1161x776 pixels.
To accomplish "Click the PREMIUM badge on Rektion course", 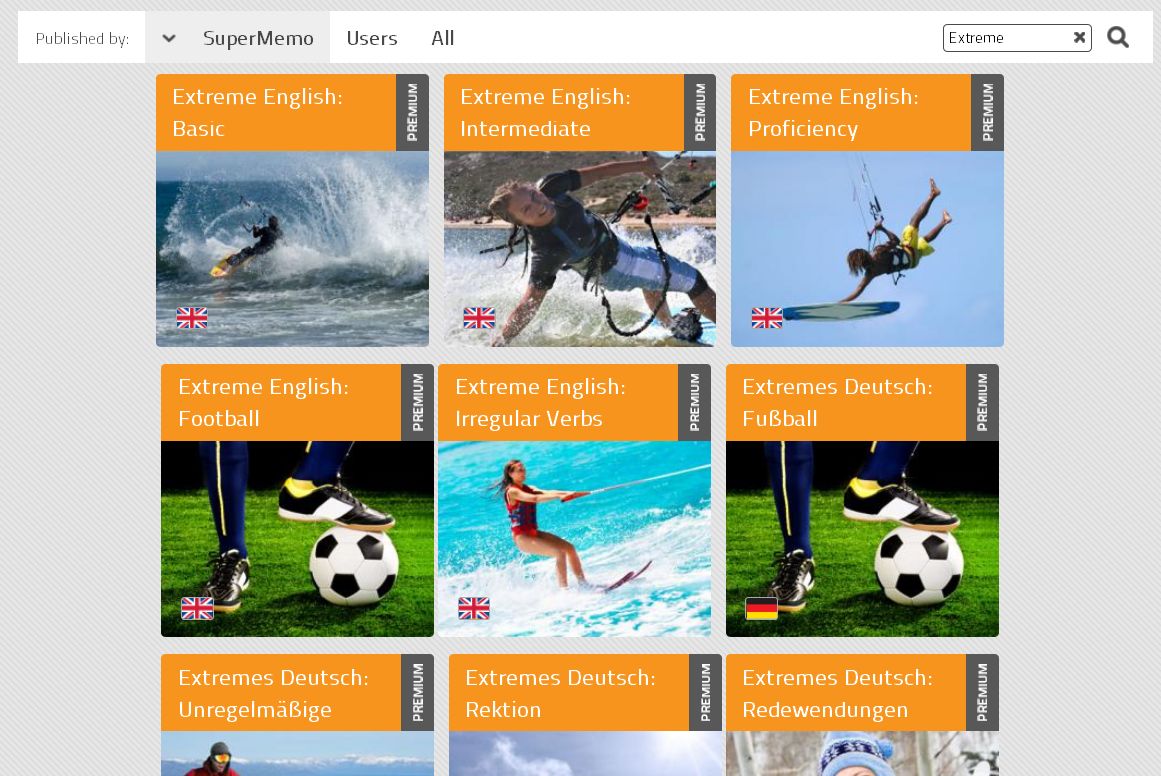I will click(x=706, y=693).
